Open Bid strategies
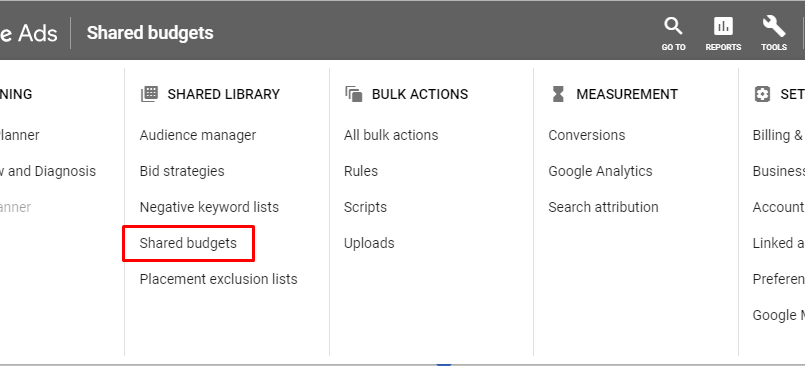The width and height of the screenshot is (805, 366). [182, 171]
